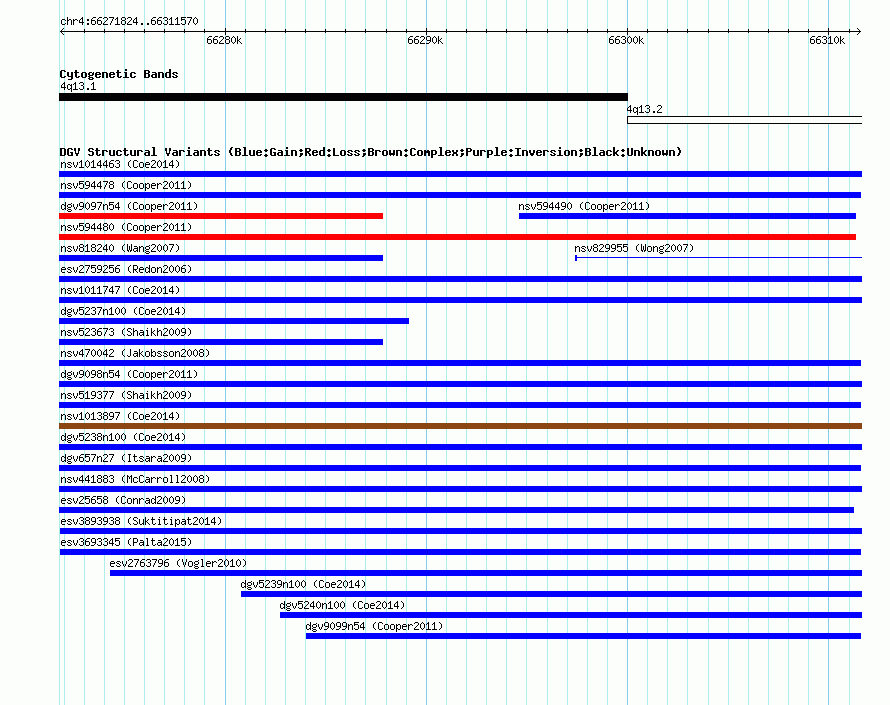Click the blue bar under dgv5240n100

571,615
